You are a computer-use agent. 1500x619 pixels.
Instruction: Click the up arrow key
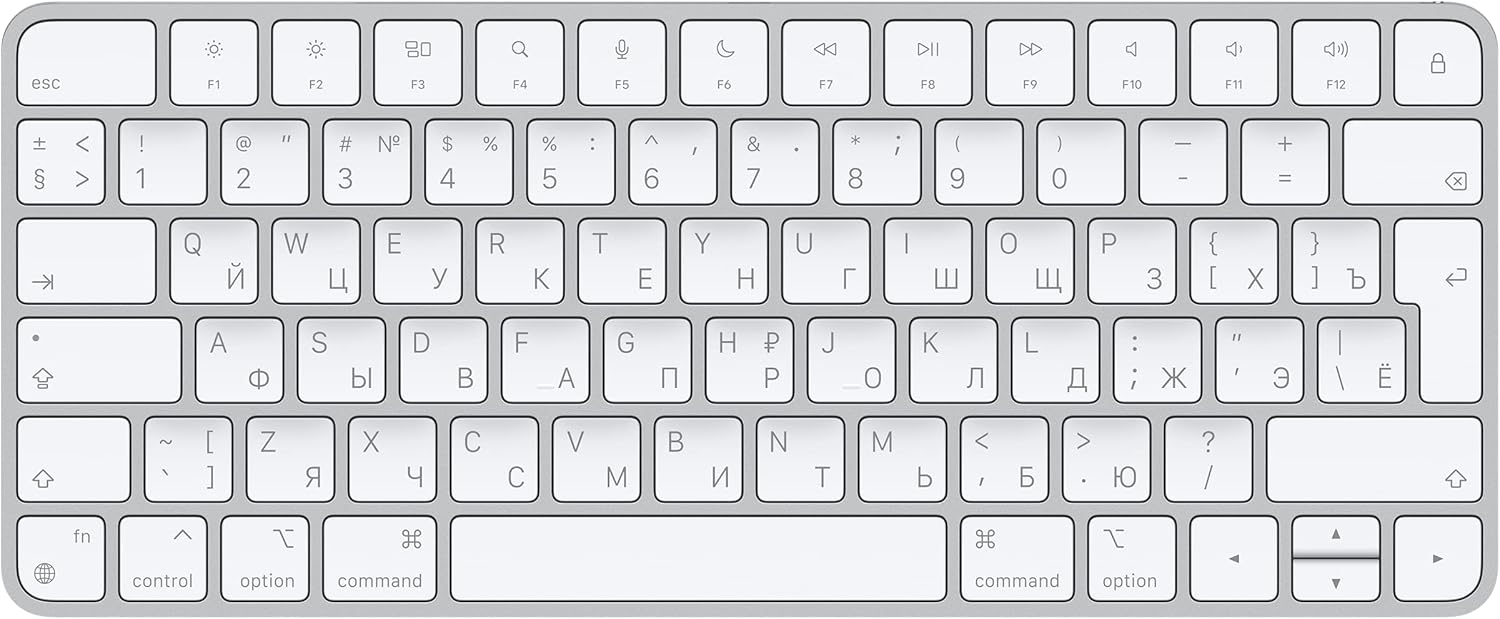(1336, 536)
